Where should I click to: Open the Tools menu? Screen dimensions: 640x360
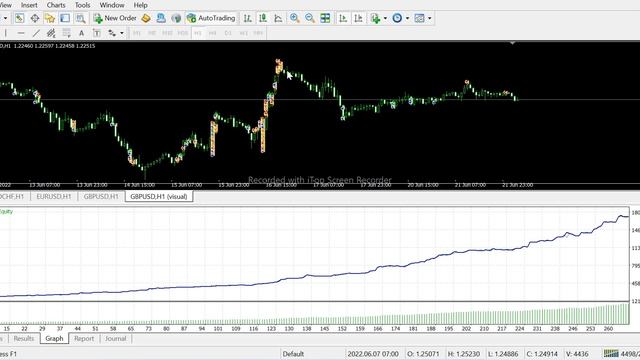82,5
